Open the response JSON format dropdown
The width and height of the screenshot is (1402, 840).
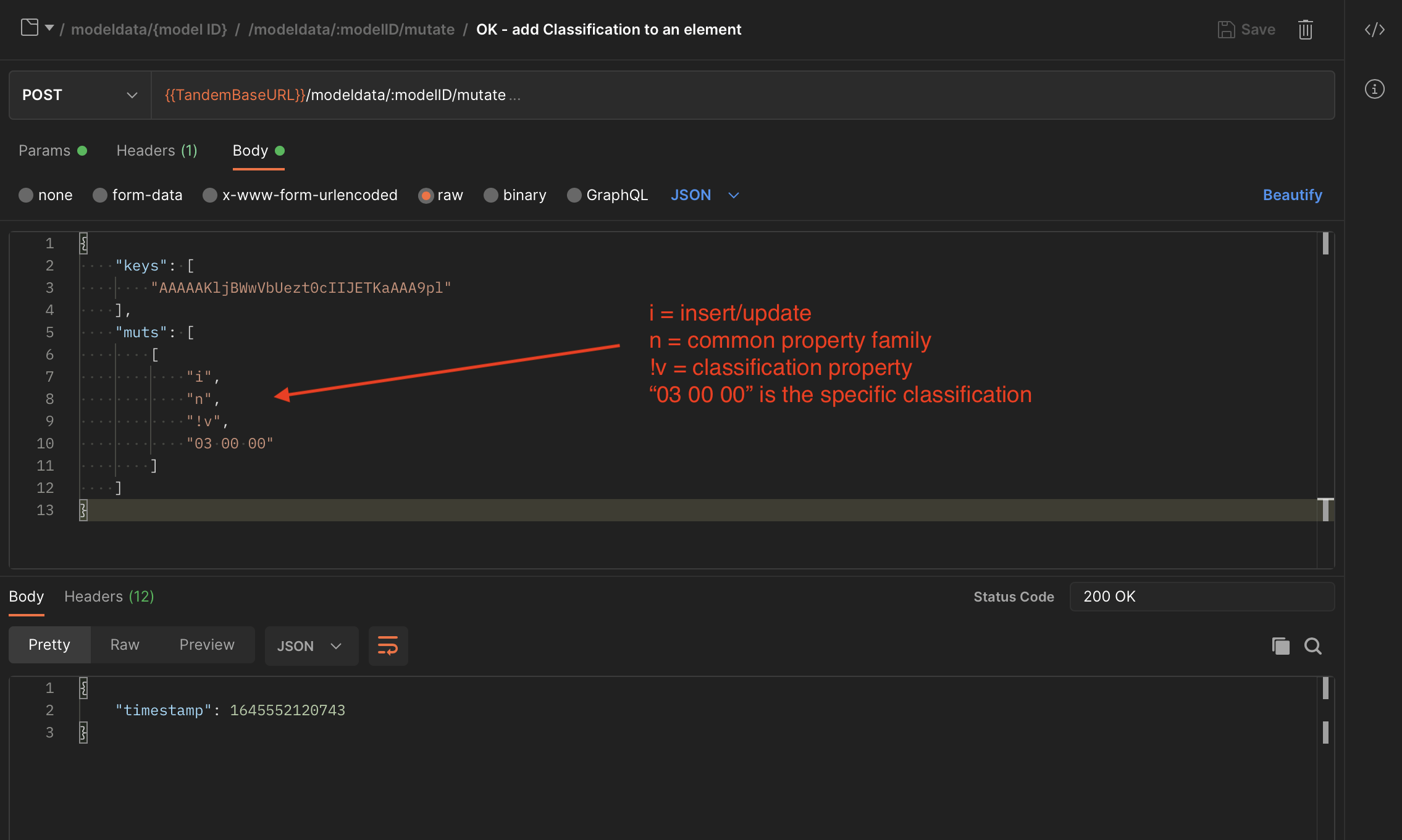pyautogui.click(x=311, y=646)
